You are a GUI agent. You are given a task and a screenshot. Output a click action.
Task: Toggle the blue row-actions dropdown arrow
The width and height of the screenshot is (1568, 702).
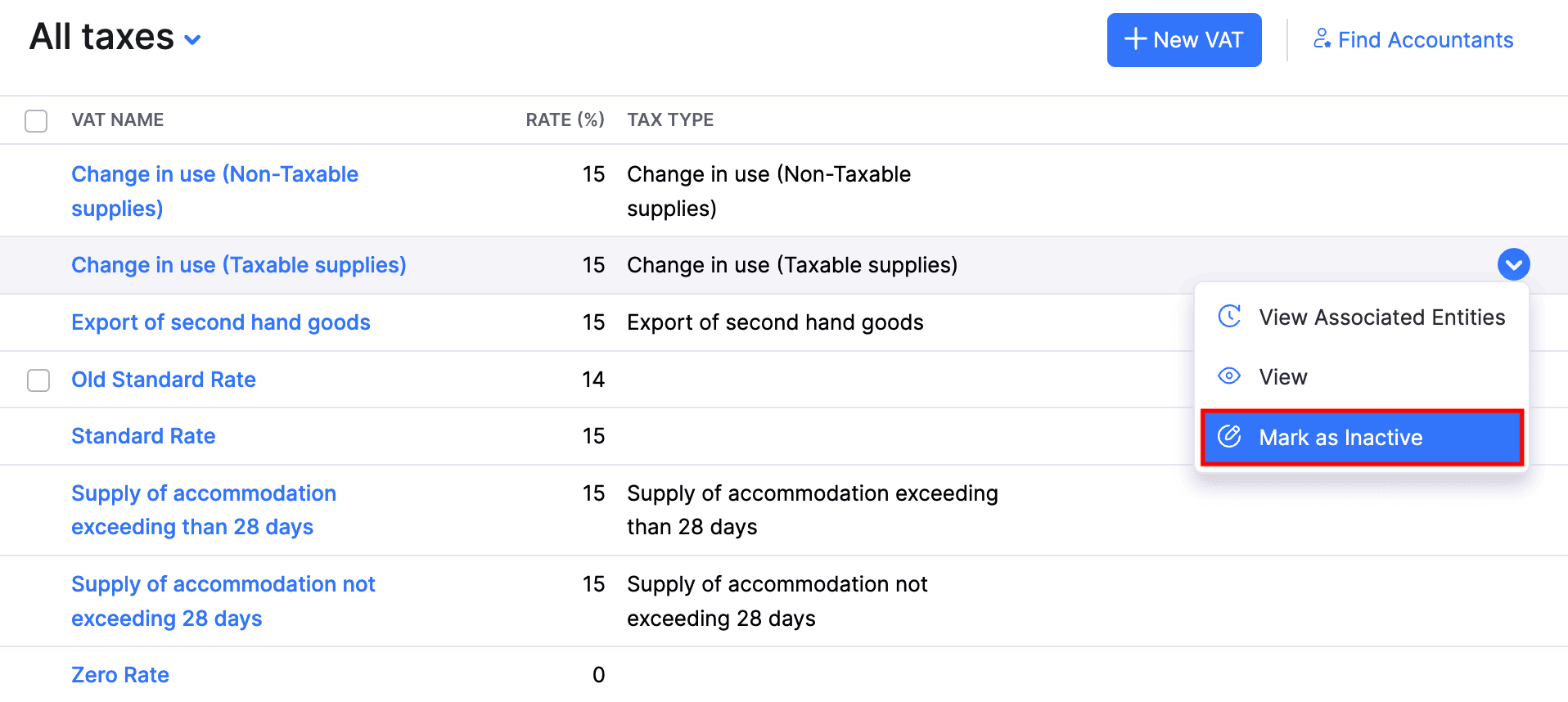pos(1513,264)
